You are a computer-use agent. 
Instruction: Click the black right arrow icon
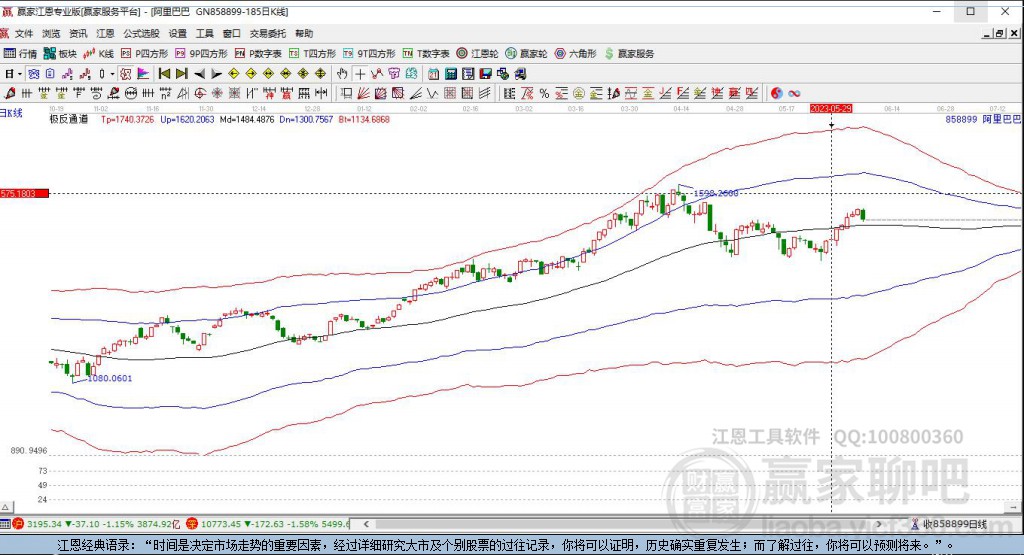coord(217,74)
